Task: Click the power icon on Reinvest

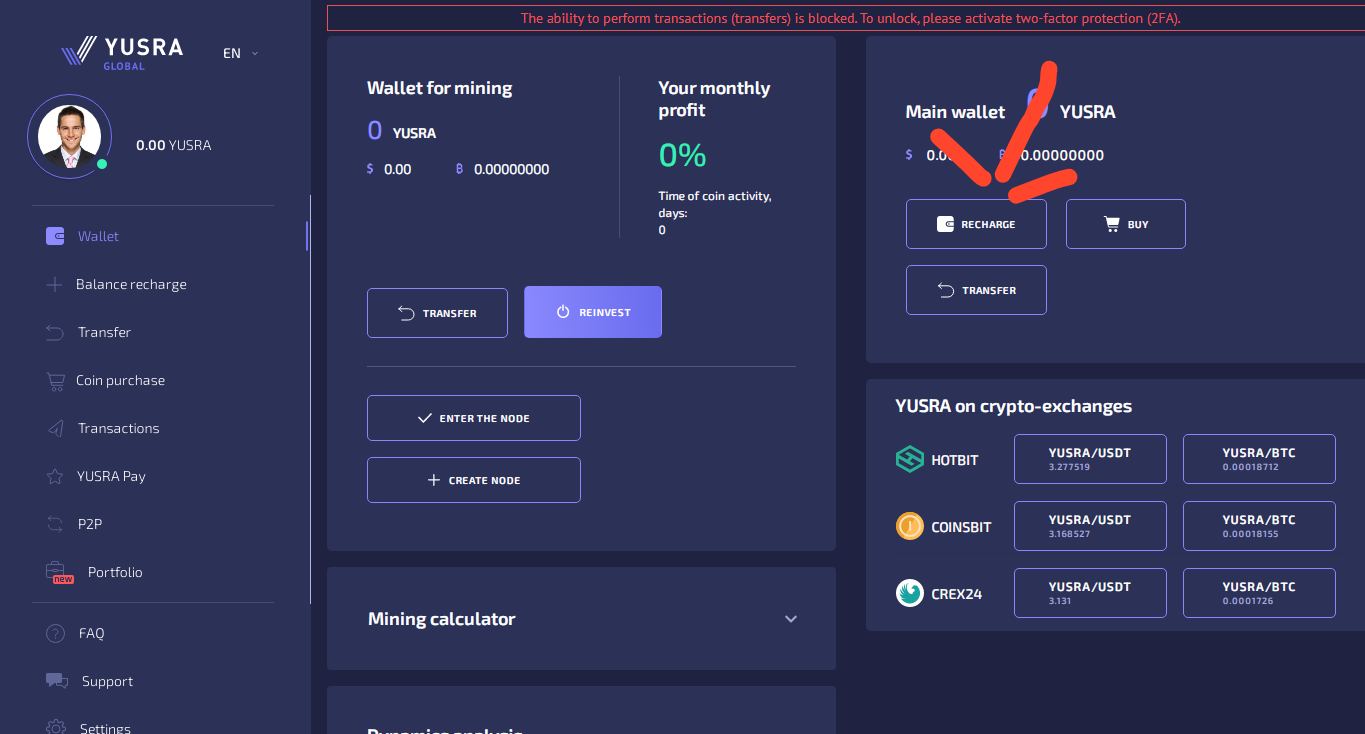Action: 563,312
